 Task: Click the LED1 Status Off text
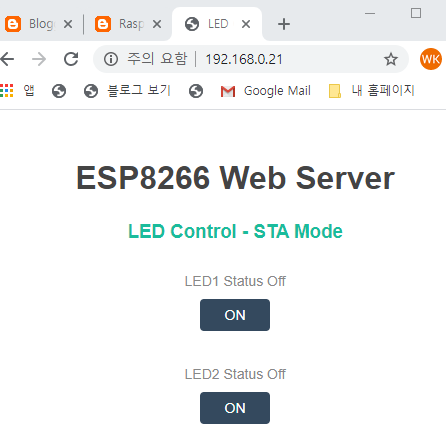tap(235, 281)
